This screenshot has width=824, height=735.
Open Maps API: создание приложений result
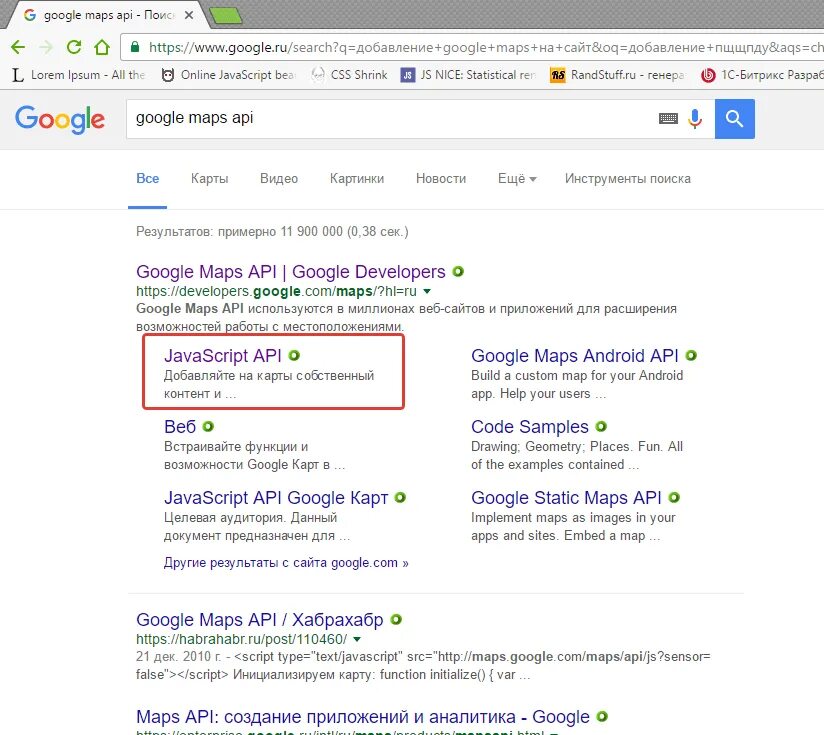point(363,717)
